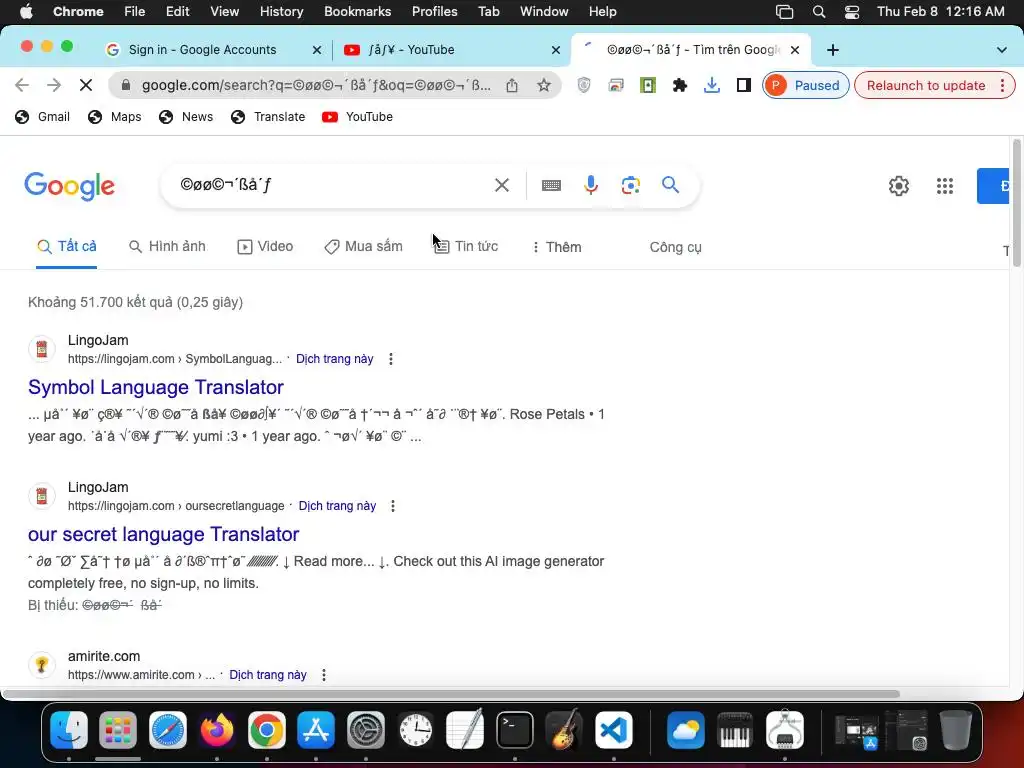Select the Mua sắm shopping tab

click(x=364, y=246)
